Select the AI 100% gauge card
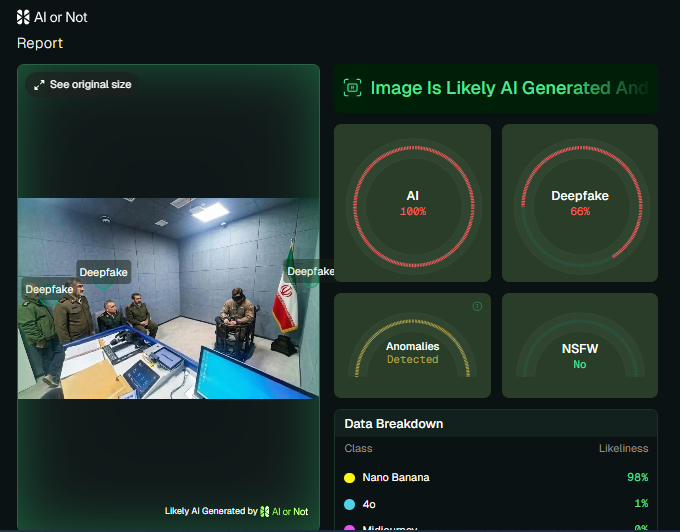 [x=412, y=203]
